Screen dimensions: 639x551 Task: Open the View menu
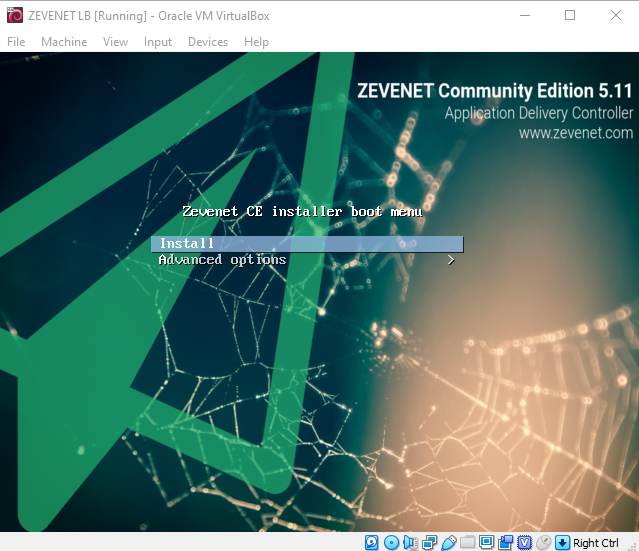(x=115, y=42)
